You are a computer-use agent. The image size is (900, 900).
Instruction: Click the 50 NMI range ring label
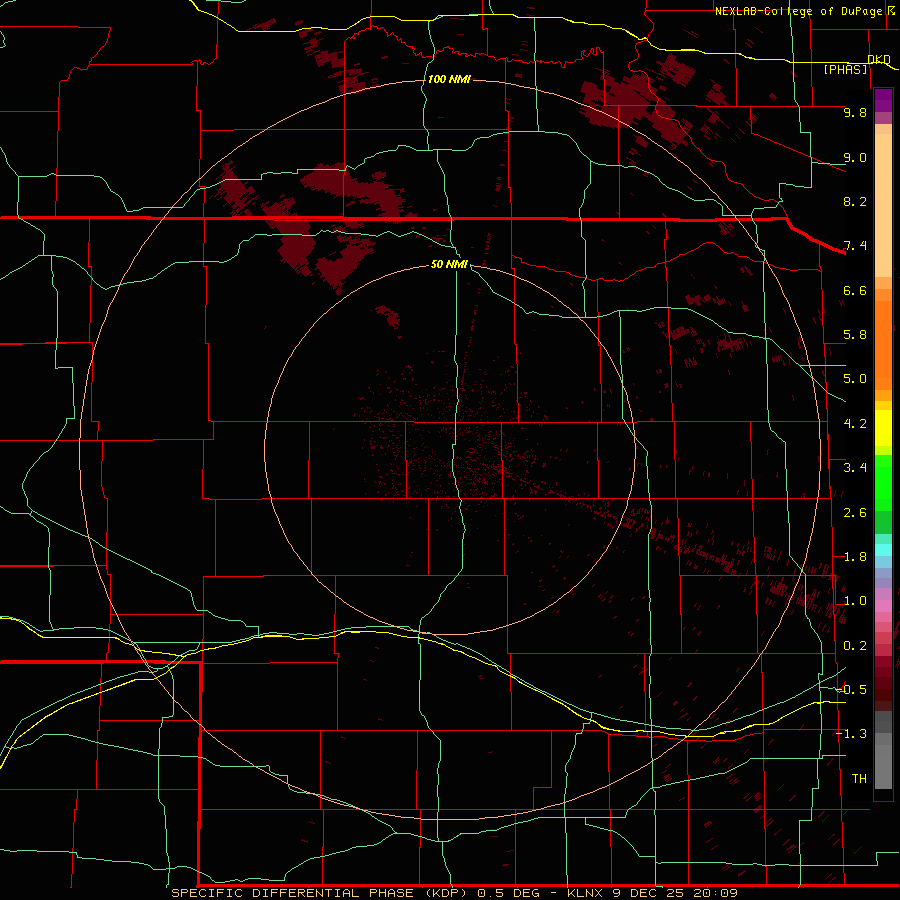[x=449, y=264]
